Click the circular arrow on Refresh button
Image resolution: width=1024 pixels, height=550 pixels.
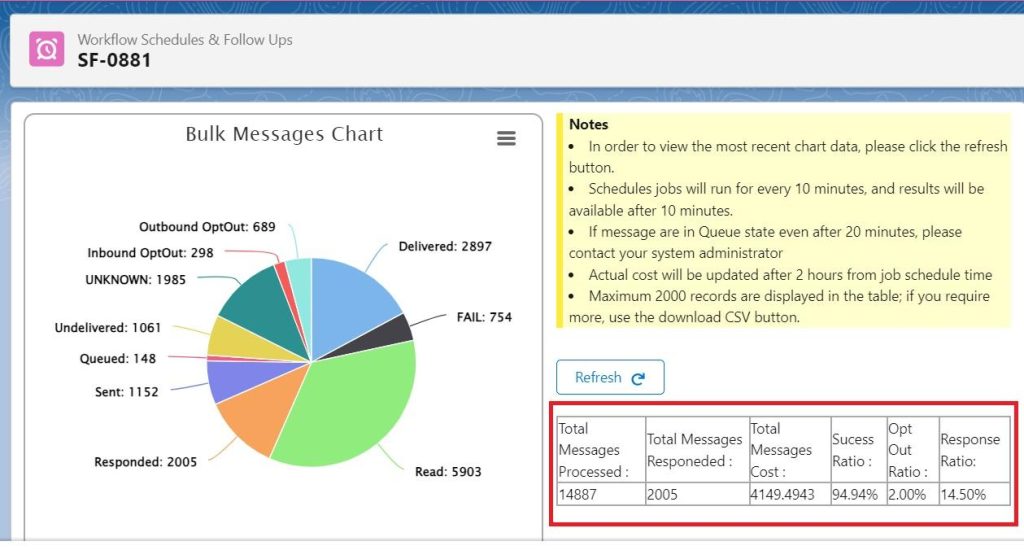(x=638, y=378)
